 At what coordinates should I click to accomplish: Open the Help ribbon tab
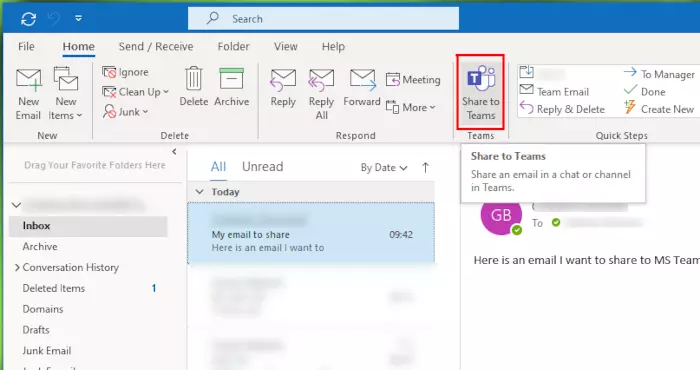[333, 46]
